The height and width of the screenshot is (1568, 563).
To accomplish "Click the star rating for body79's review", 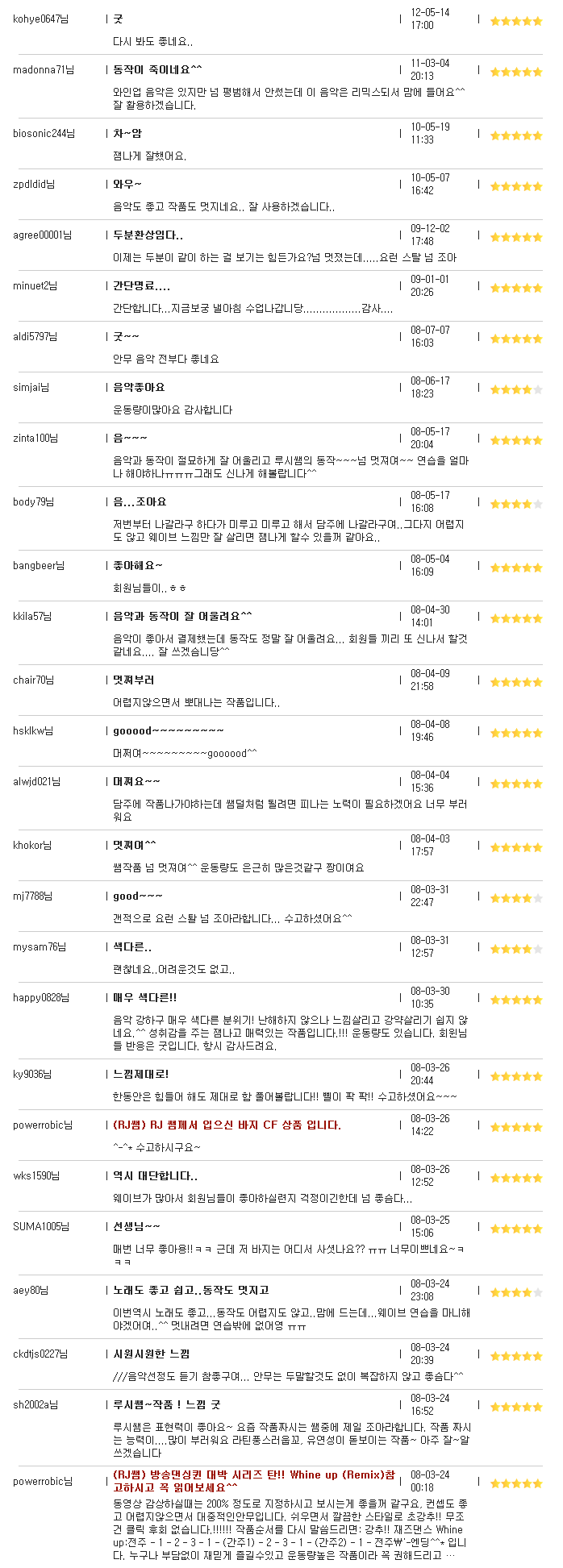I will tap(516, 505).
